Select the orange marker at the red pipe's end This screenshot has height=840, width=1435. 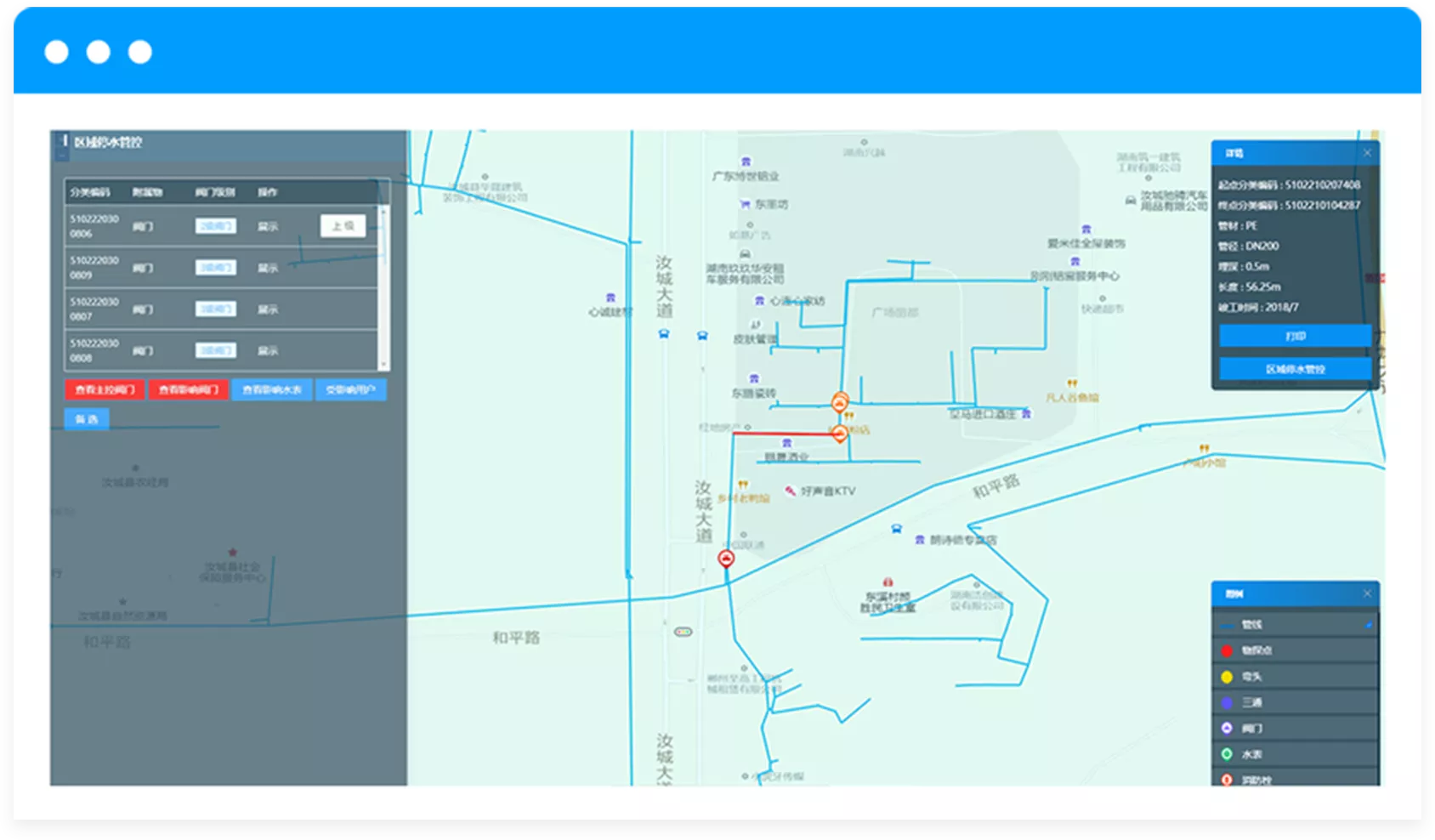click(840, 434)
